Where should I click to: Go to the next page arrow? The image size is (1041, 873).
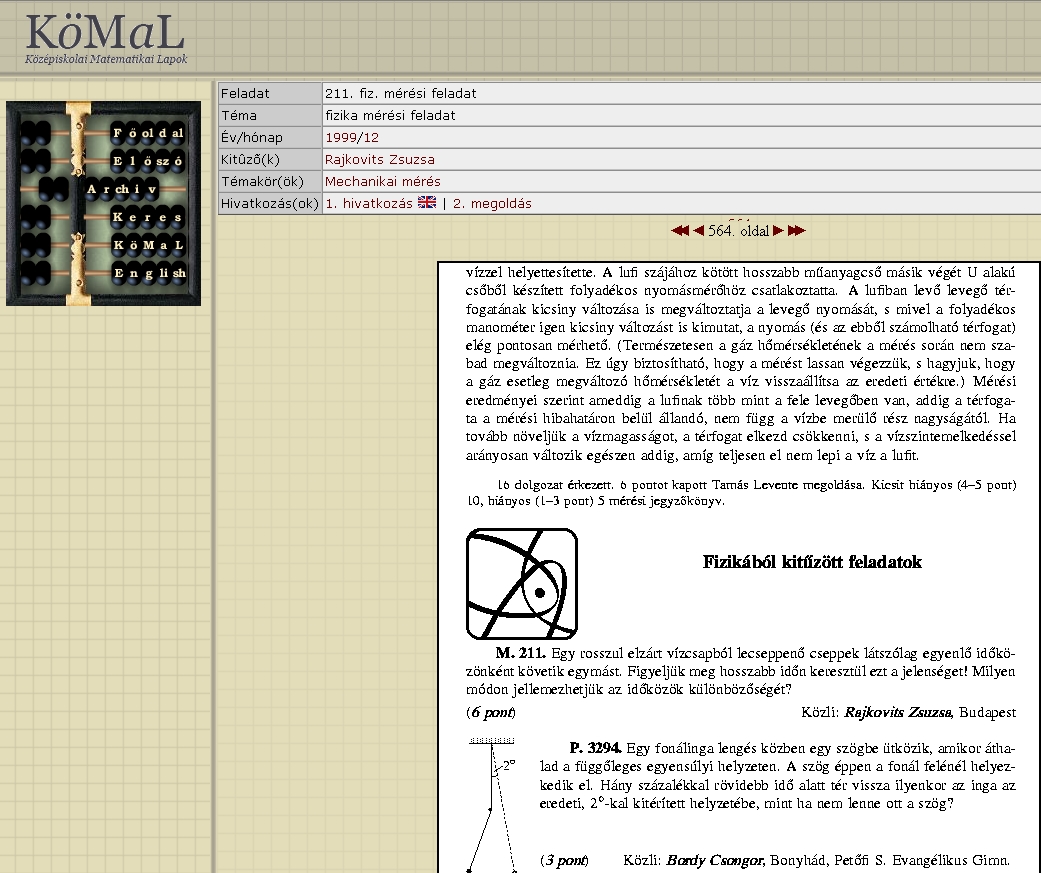coord(778,230)
